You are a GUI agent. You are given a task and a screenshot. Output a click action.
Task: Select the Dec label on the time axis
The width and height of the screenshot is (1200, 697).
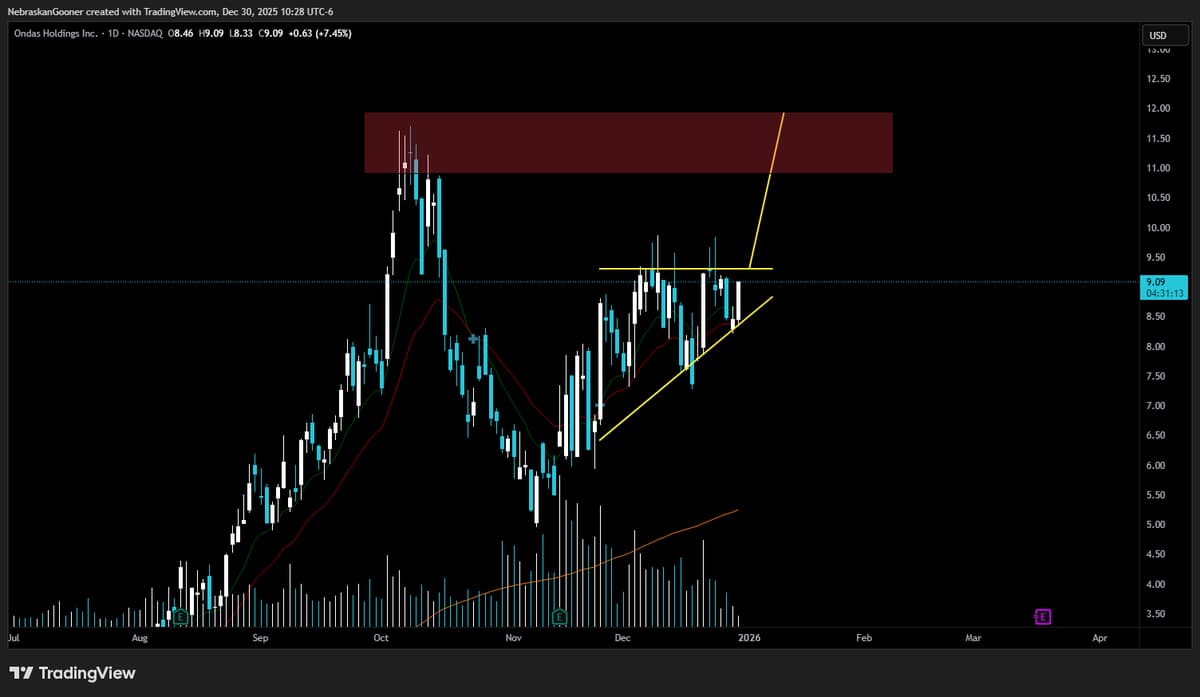pos(622,637)
